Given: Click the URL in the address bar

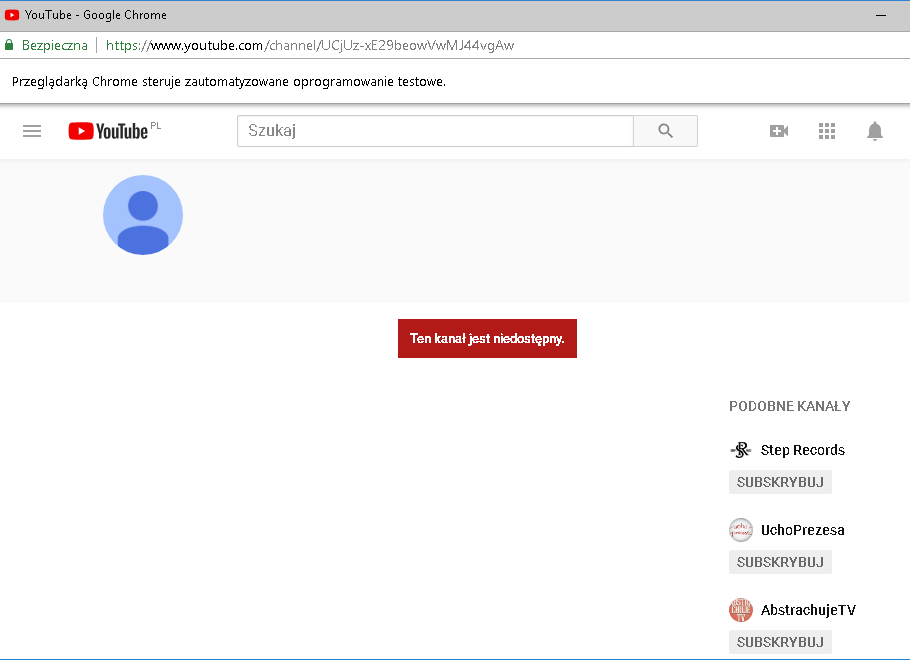Looking at the screenshot, I should (x=310, y=45).
